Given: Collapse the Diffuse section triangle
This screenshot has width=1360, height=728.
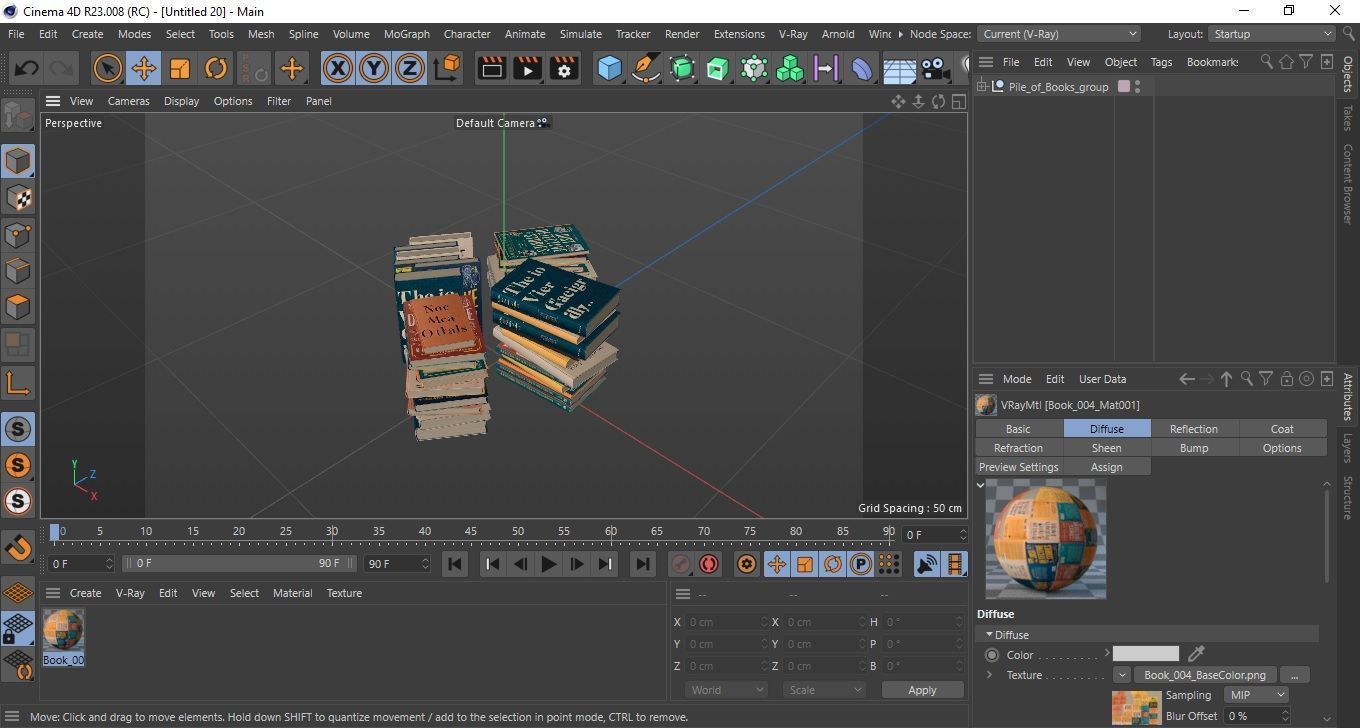Looking at the screenshot, I should 989,634.
